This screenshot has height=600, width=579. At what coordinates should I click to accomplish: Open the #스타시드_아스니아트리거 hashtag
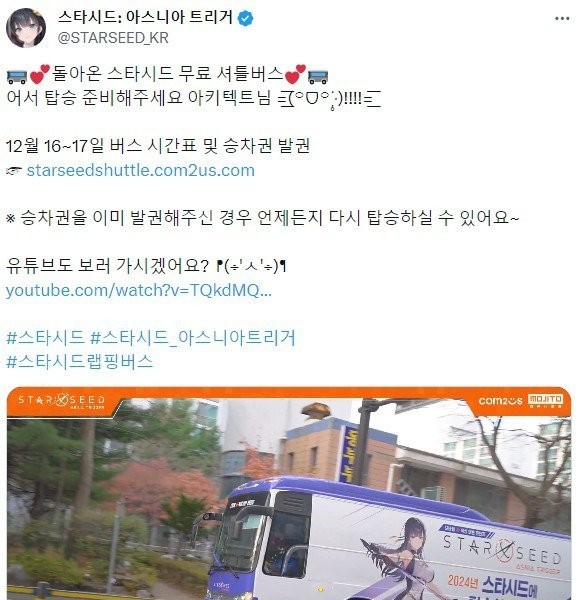193,338
